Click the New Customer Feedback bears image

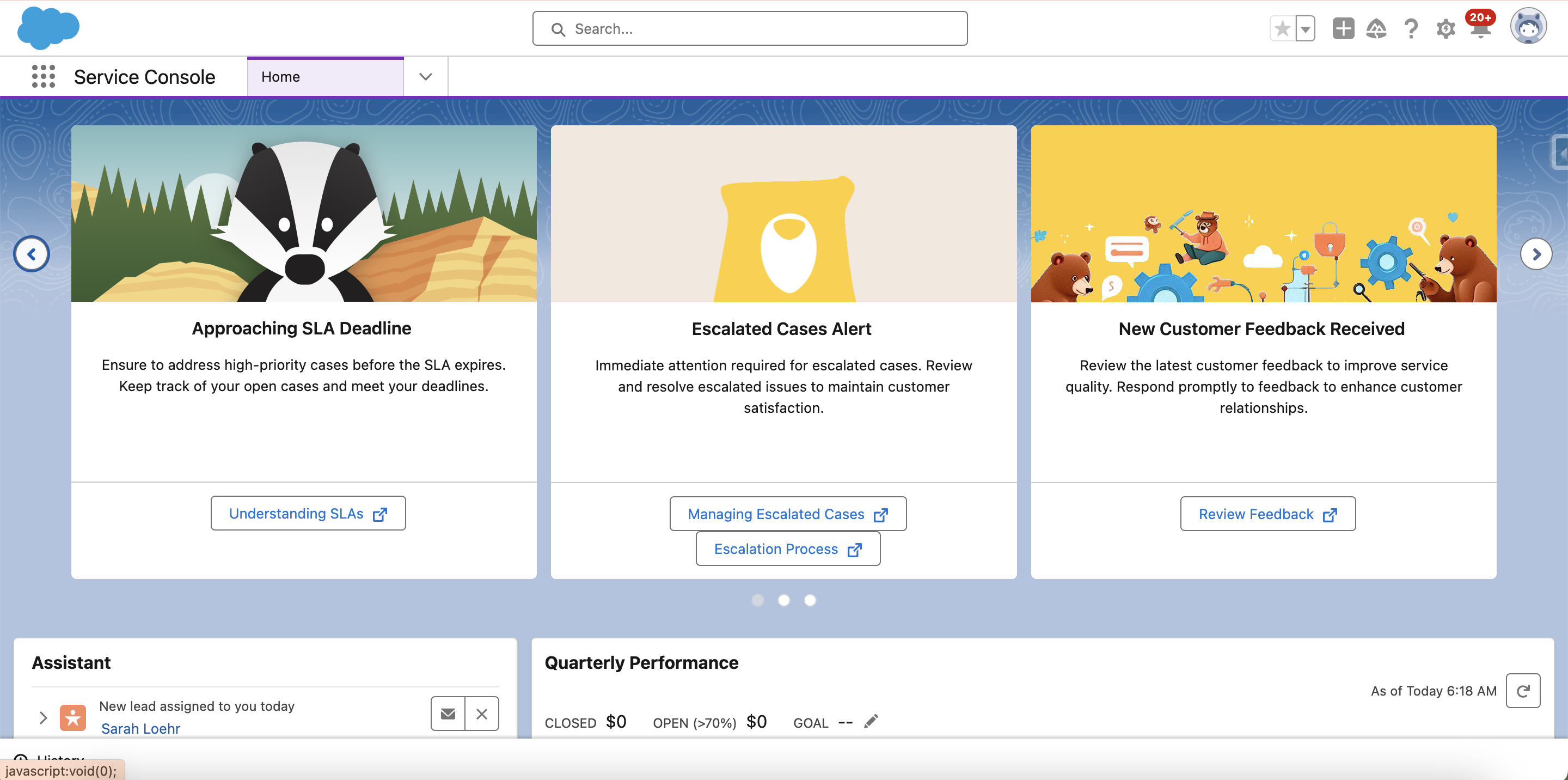(x=1264, y=214)
